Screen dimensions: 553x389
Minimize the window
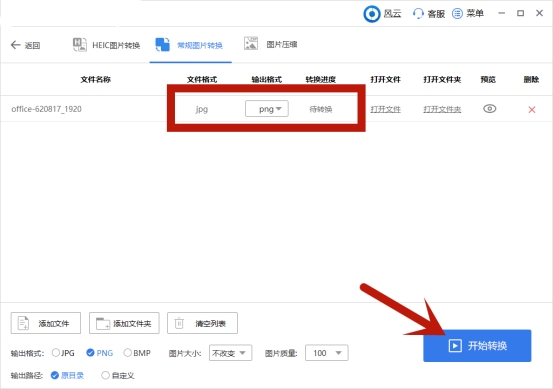click(x=502, y=13)
